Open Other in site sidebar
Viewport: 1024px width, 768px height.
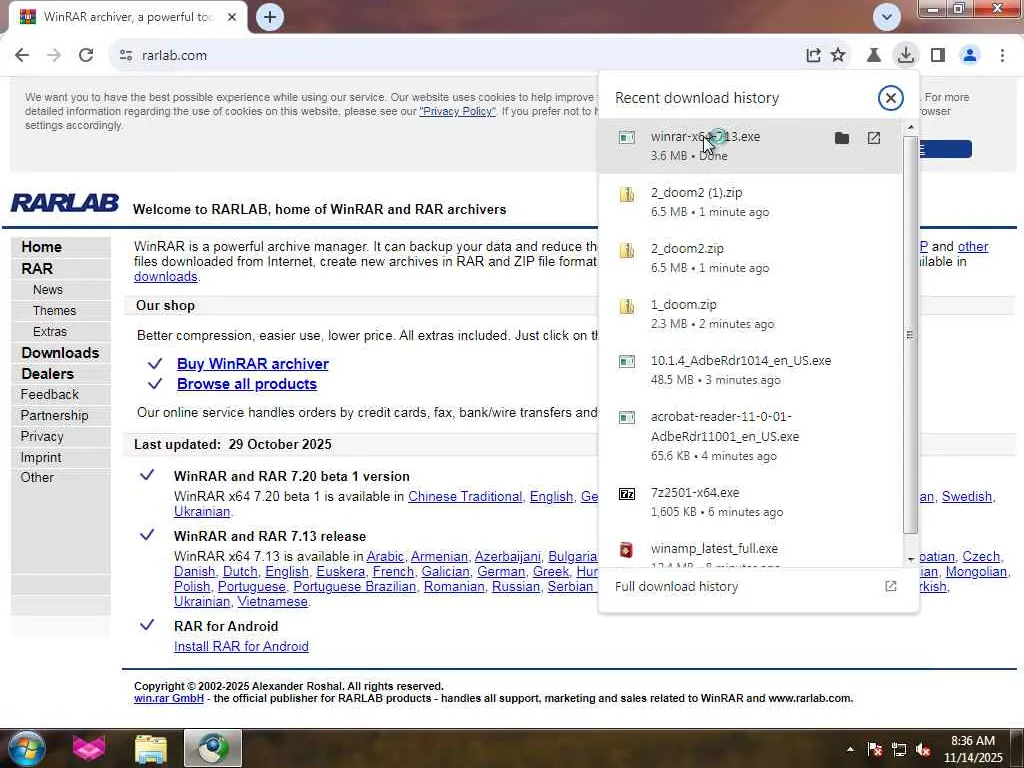click(37, 477)
